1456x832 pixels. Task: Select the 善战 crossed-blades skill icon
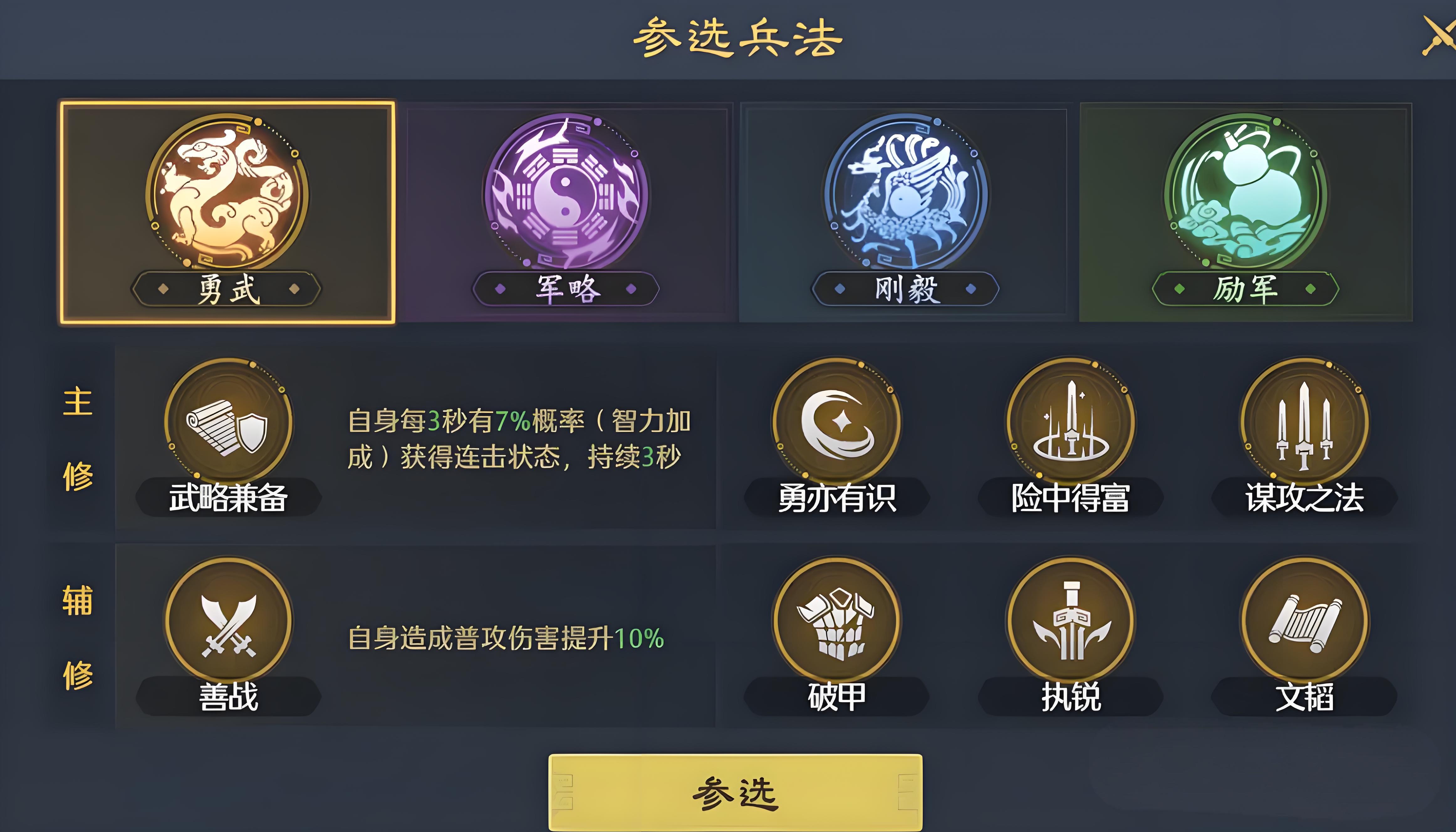pos(229,621)
